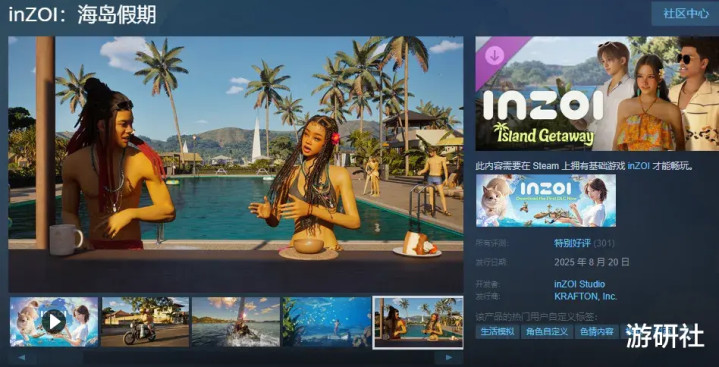Click the purple DLC download badge icon
The image size is (719, 367).
[x=494, y=56]
